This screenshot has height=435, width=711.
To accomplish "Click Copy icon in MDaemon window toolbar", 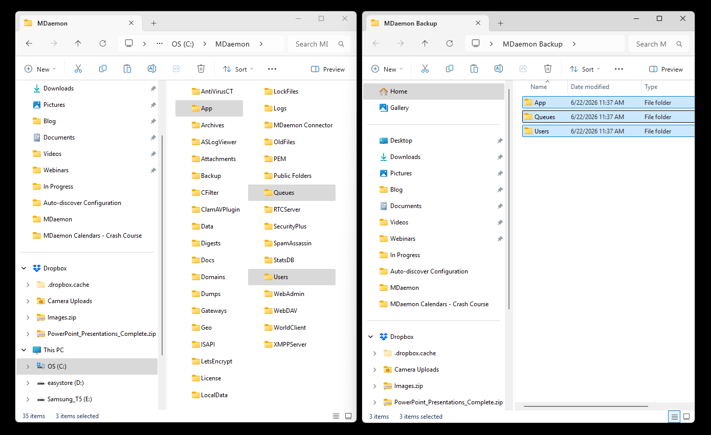I will point(103,69).
